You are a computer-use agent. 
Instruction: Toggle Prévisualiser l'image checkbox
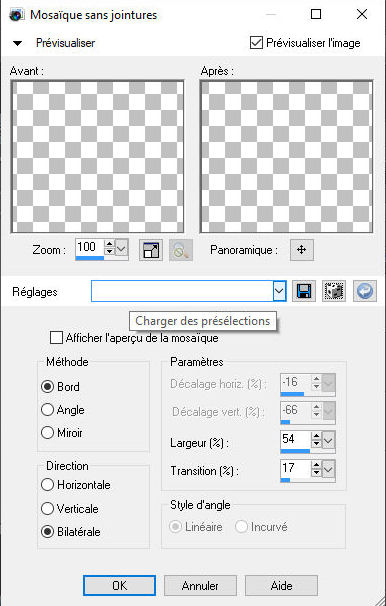256,43
